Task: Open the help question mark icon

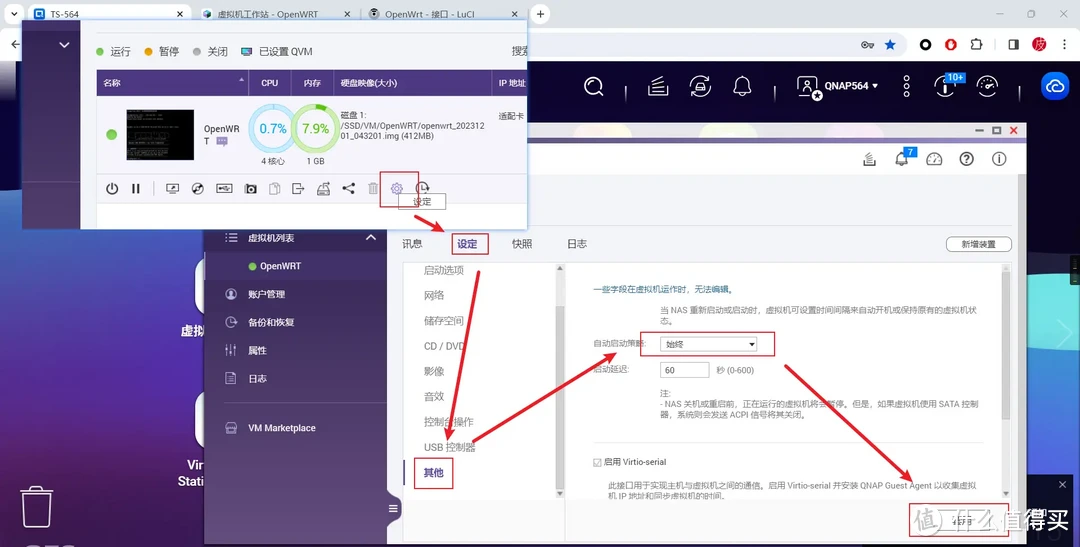Action: coord(967,159)
